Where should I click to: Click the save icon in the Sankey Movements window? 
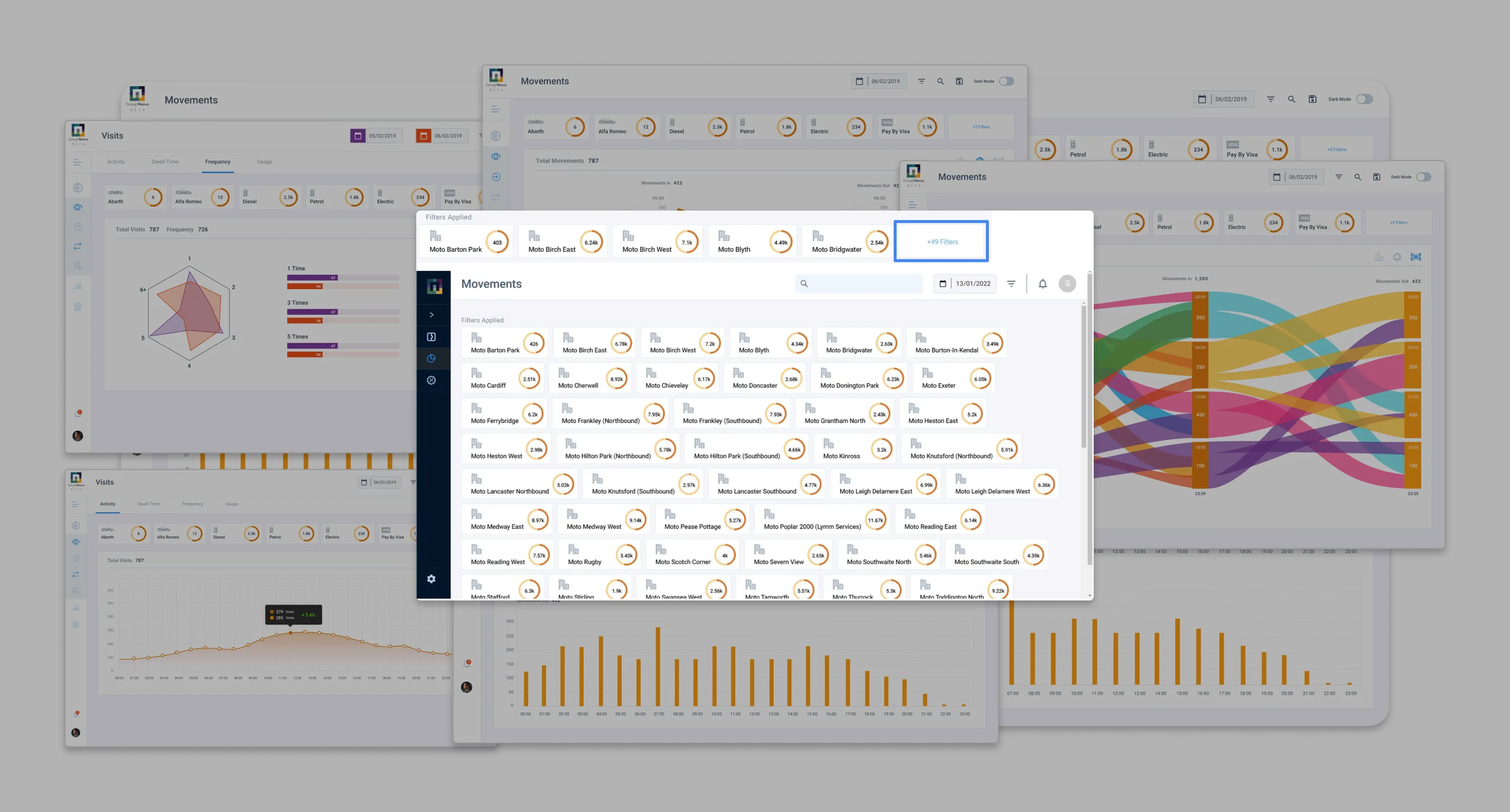pyautogui.click(x=1376, y=177)
